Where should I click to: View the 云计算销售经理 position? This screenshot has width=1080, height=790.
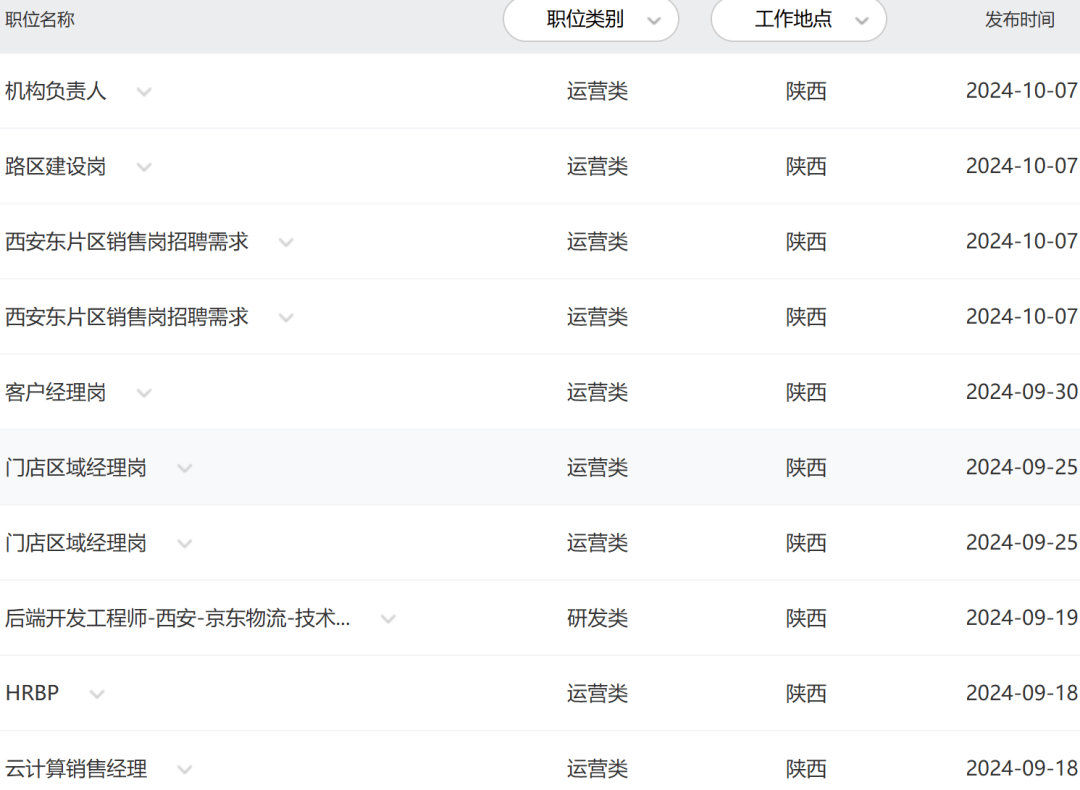76,769
